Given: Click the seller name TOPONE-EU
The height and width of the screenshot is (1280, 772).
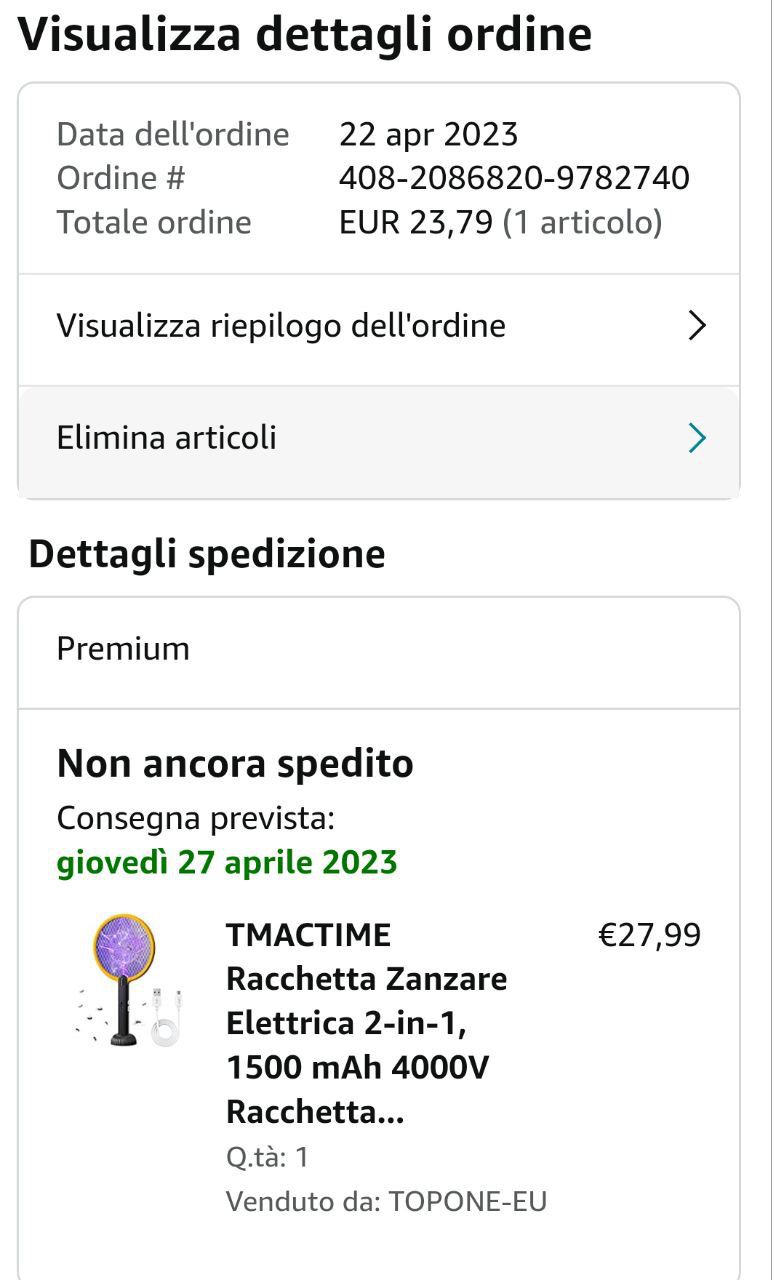Looking at the screenshot, I should 467,1201.
